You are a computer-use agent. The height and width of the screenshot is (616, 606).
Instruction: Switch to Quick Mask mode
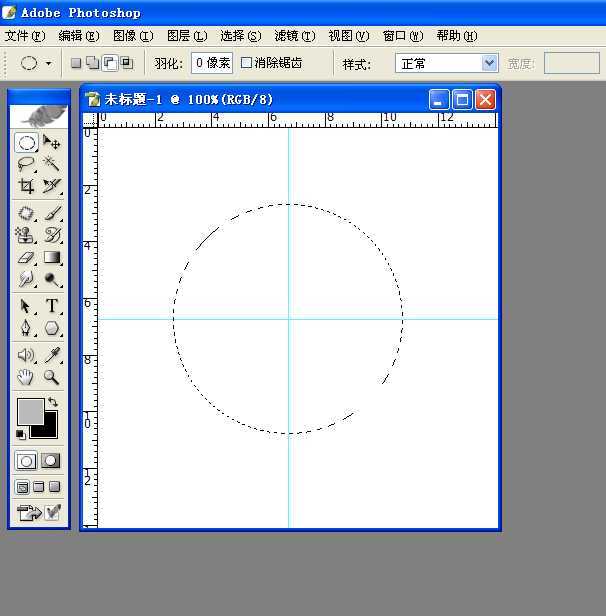tap(51, 461)
